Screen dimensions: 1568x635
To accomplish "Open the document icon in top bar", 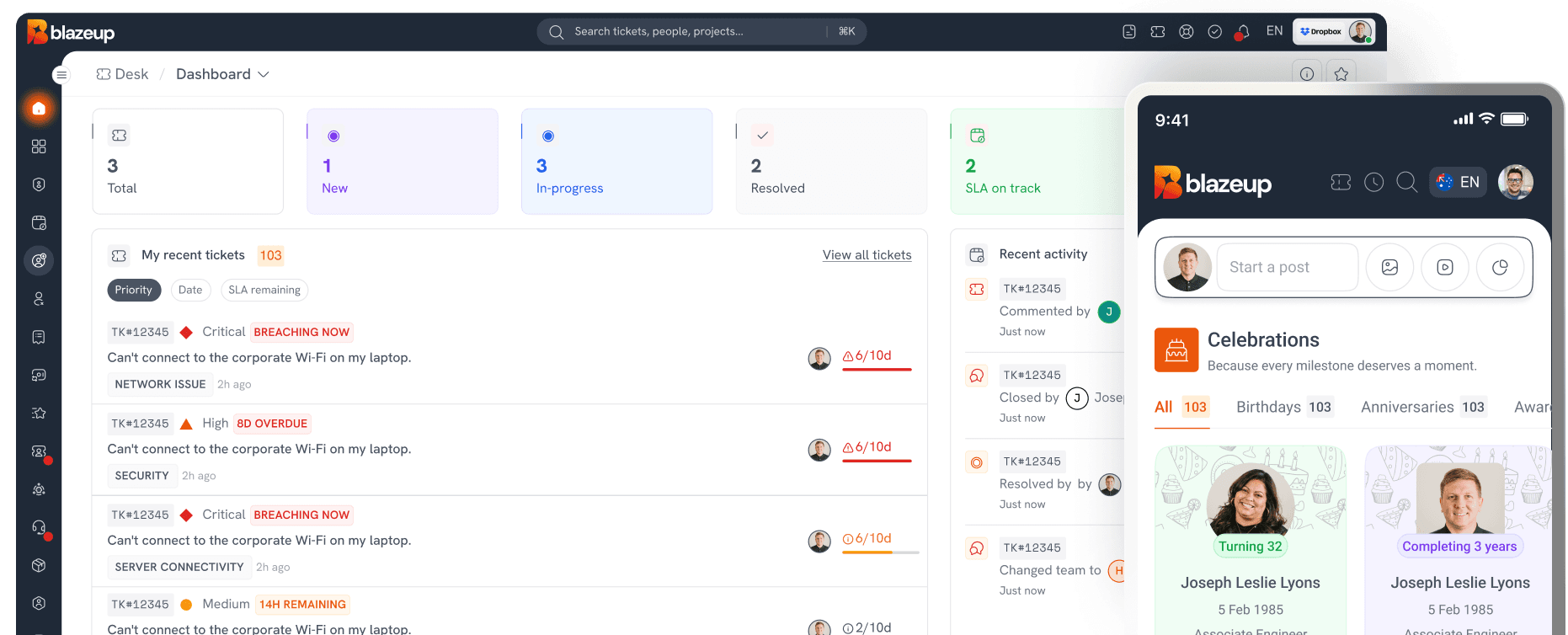I will tap(1129, 31).
